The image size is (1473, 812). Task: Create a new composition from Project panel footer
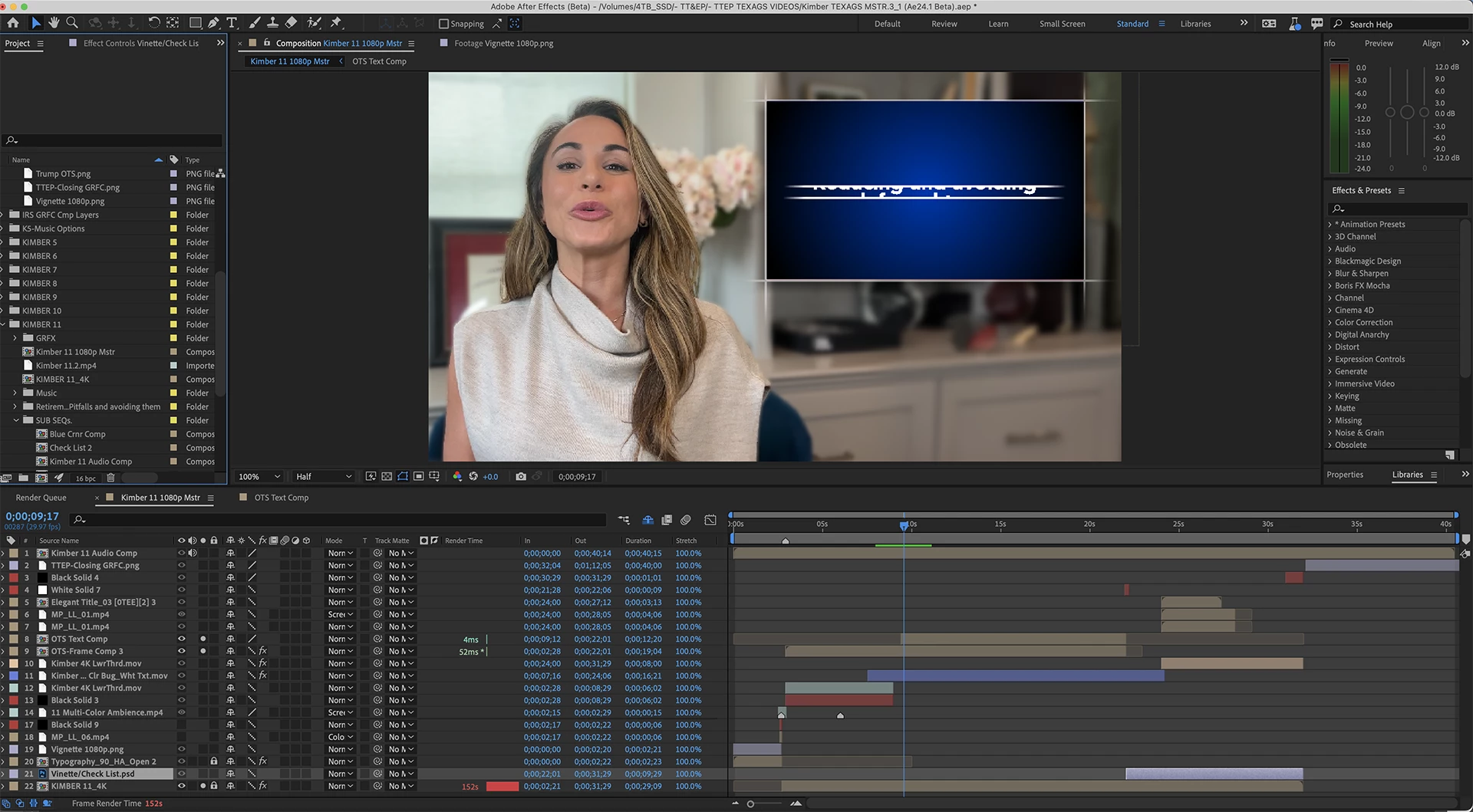tap(41, 478)
